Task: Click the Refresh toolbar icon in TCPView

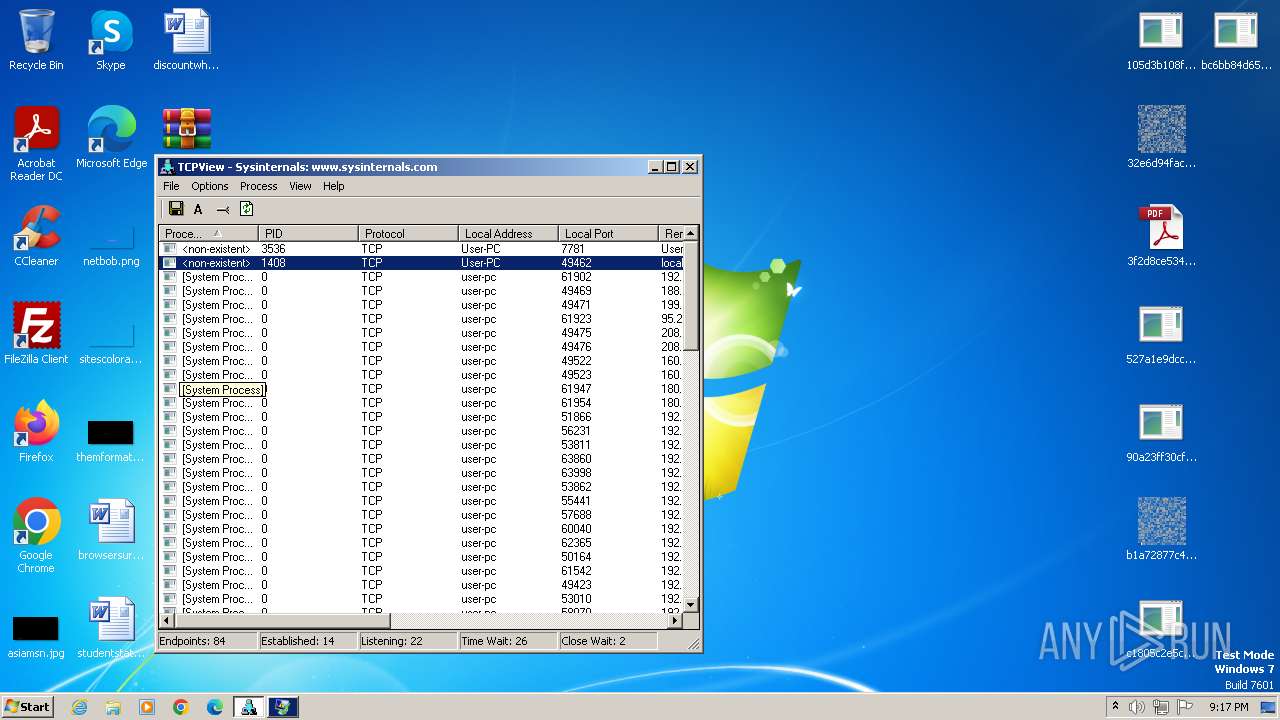Action: pos(246,209)
